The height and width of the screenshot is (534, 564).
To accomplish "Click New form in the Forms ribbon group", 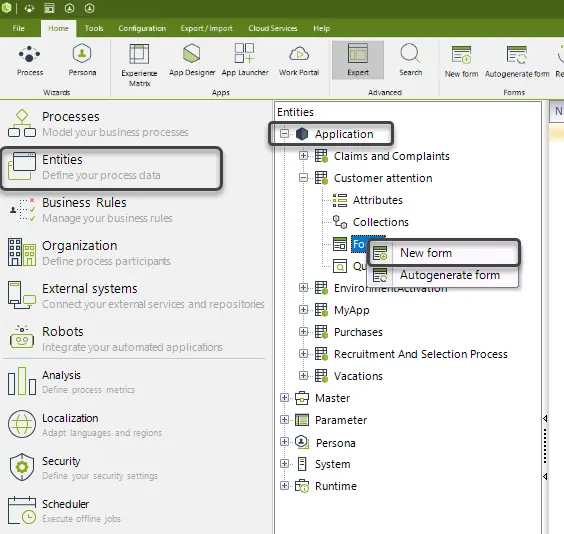I will point(461,61).
